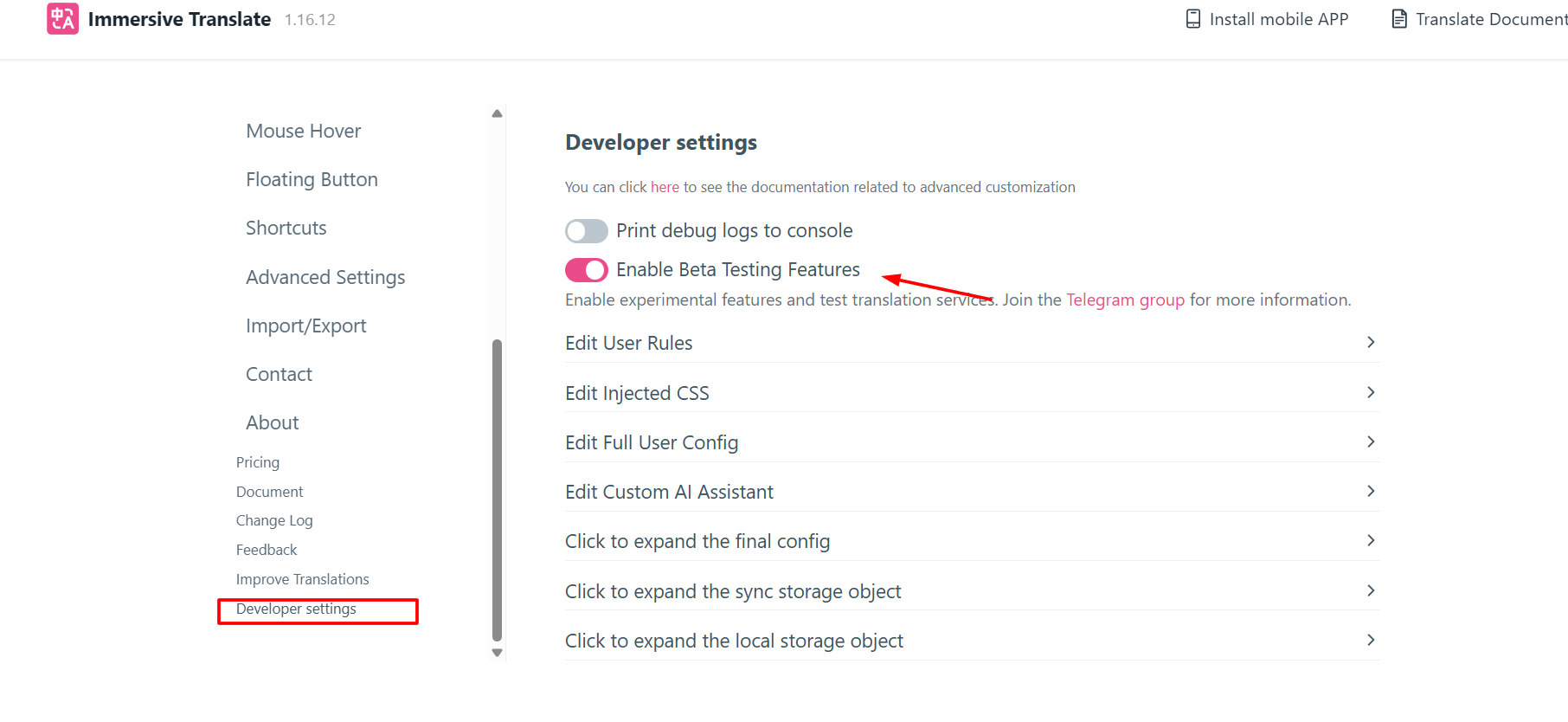Expand Edit Full User Config chevron
This screenshot has width=1568, height=722.
click(x=1371, y=442)
